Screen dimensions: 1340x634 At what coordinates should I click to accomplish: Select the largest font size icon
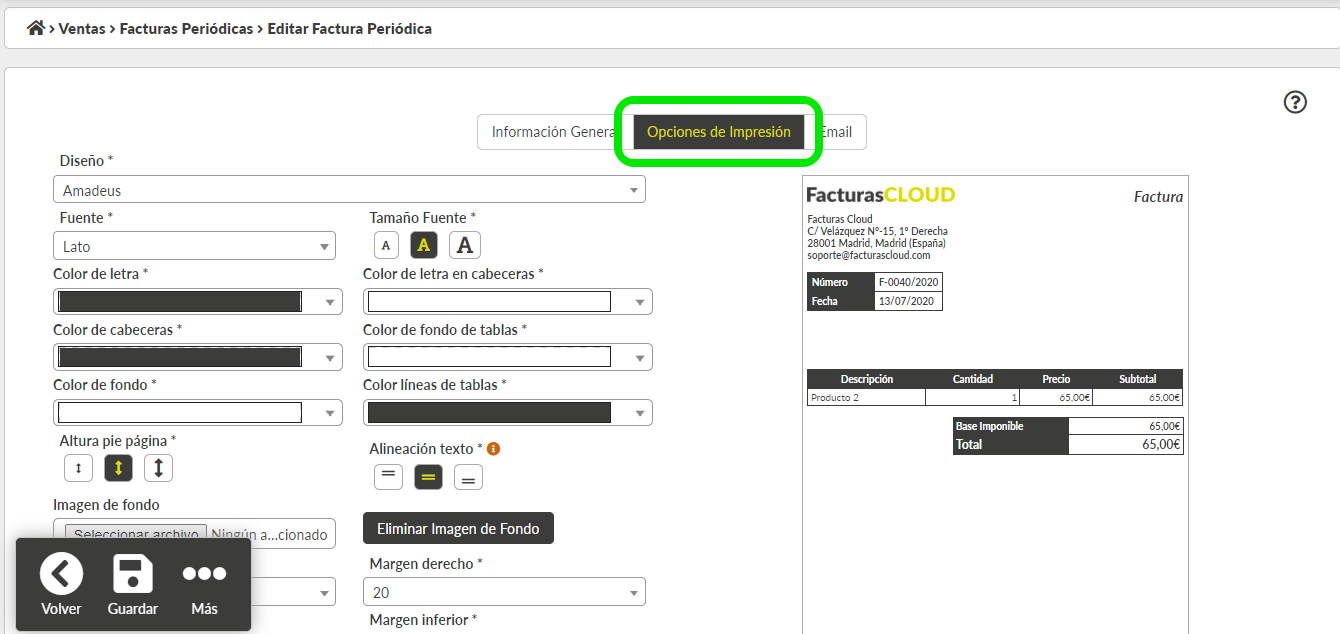(x=464, y=245)
